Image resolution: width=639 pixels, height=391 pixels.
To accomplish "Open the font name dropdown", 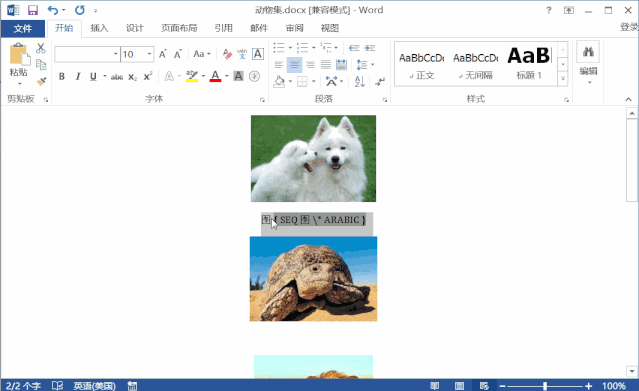I will point(116,54).
